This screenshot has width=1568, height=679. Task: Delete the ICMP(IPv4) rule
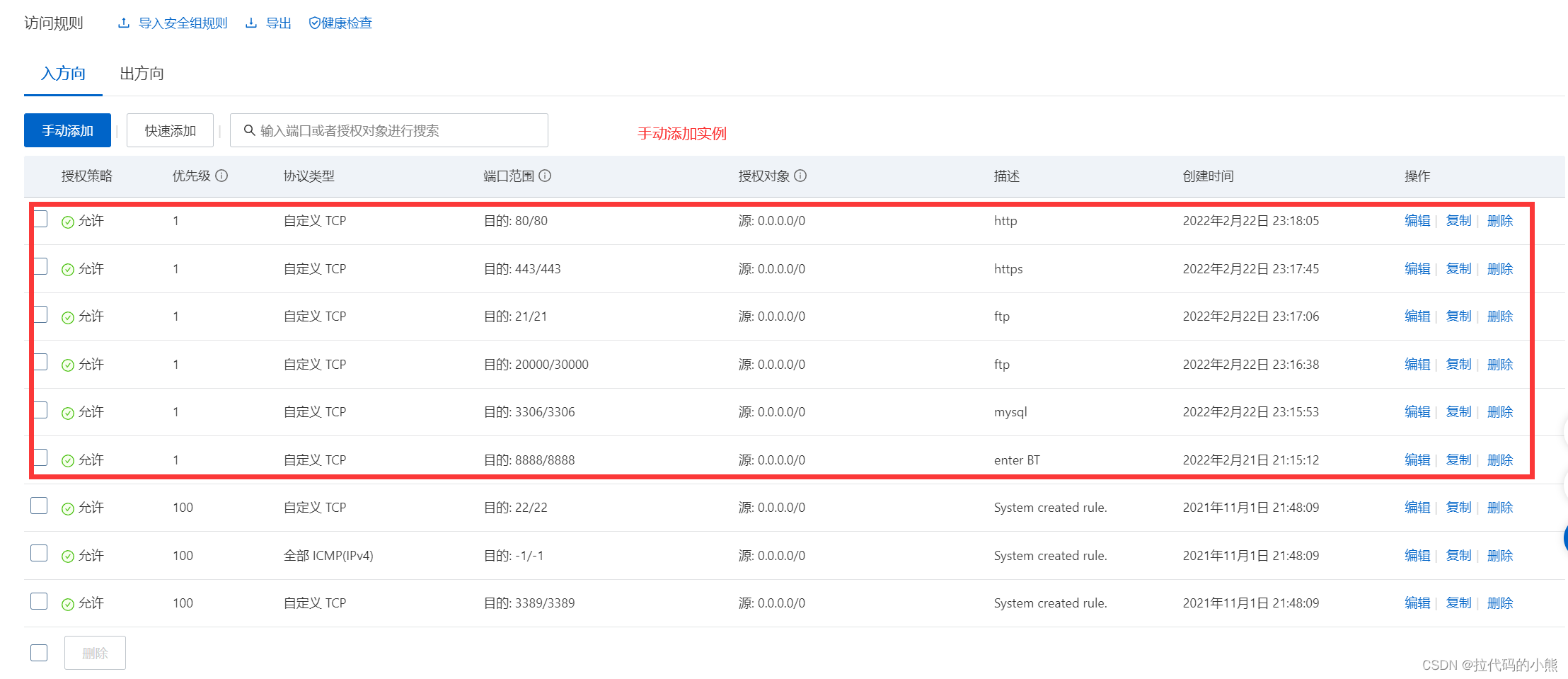pyautogui.click(x=1499, y=556)
